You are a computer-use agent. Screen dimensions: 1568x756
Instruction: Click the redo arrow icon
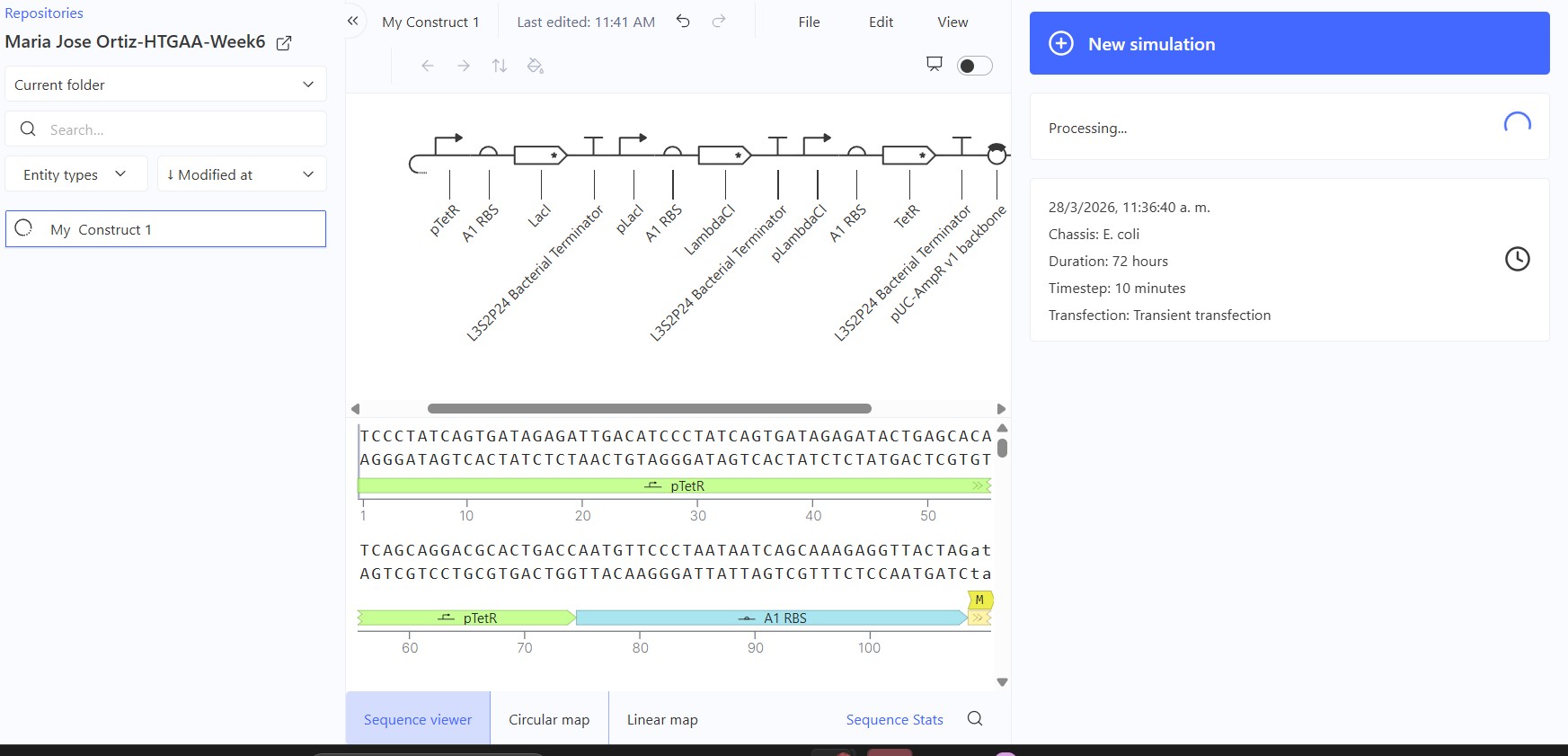coord(719,21)
